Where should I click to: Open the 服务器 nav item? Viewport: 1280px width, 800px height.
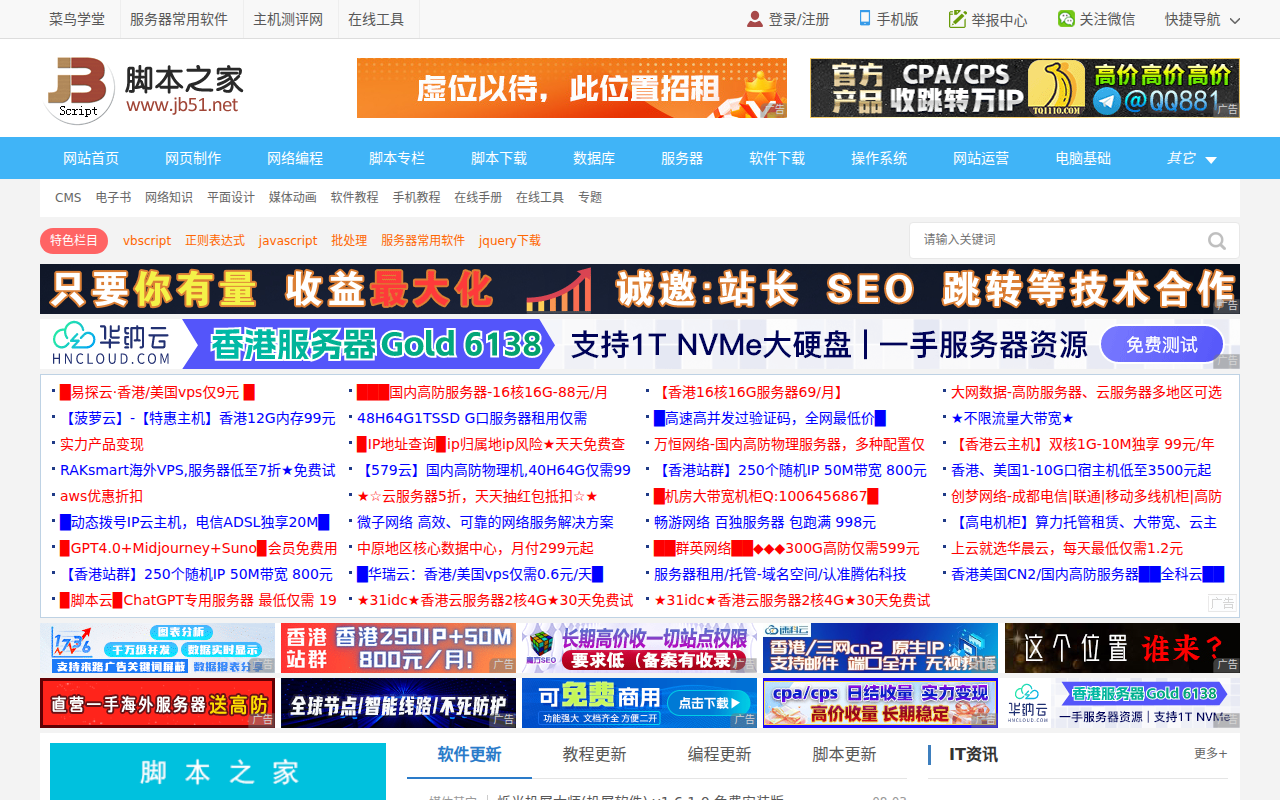click(682, 158)
